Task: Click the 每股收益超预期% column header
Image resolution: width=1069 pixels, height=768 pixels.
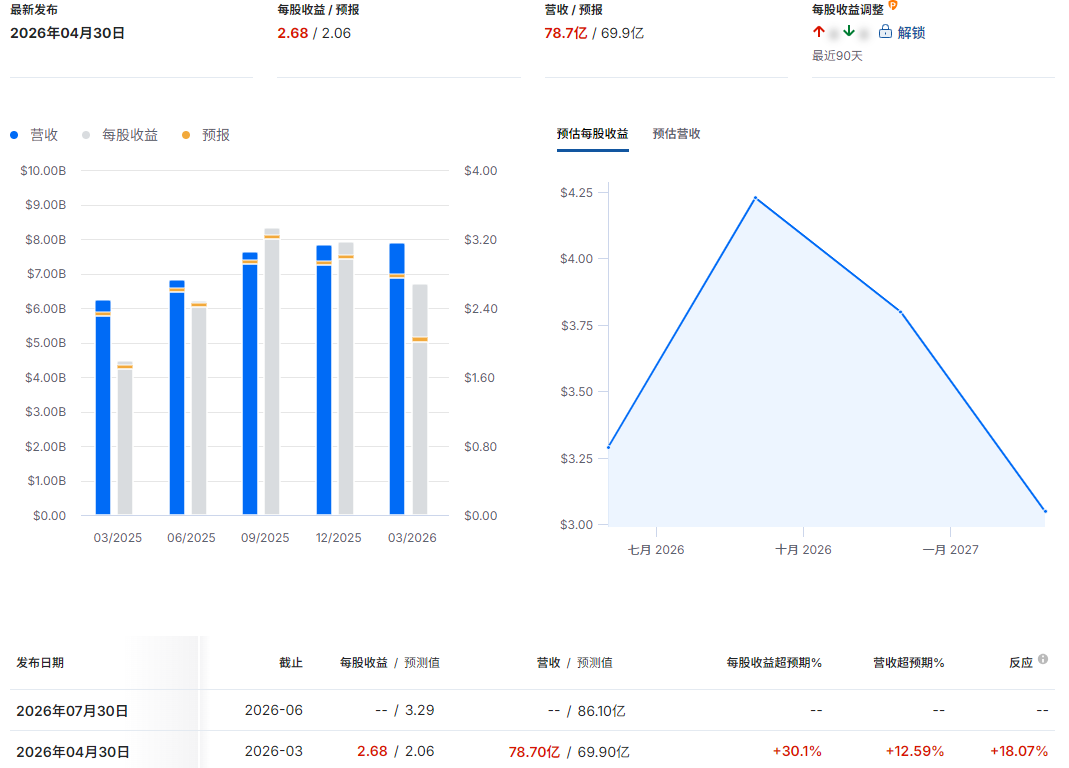Action: click(774, 663)
